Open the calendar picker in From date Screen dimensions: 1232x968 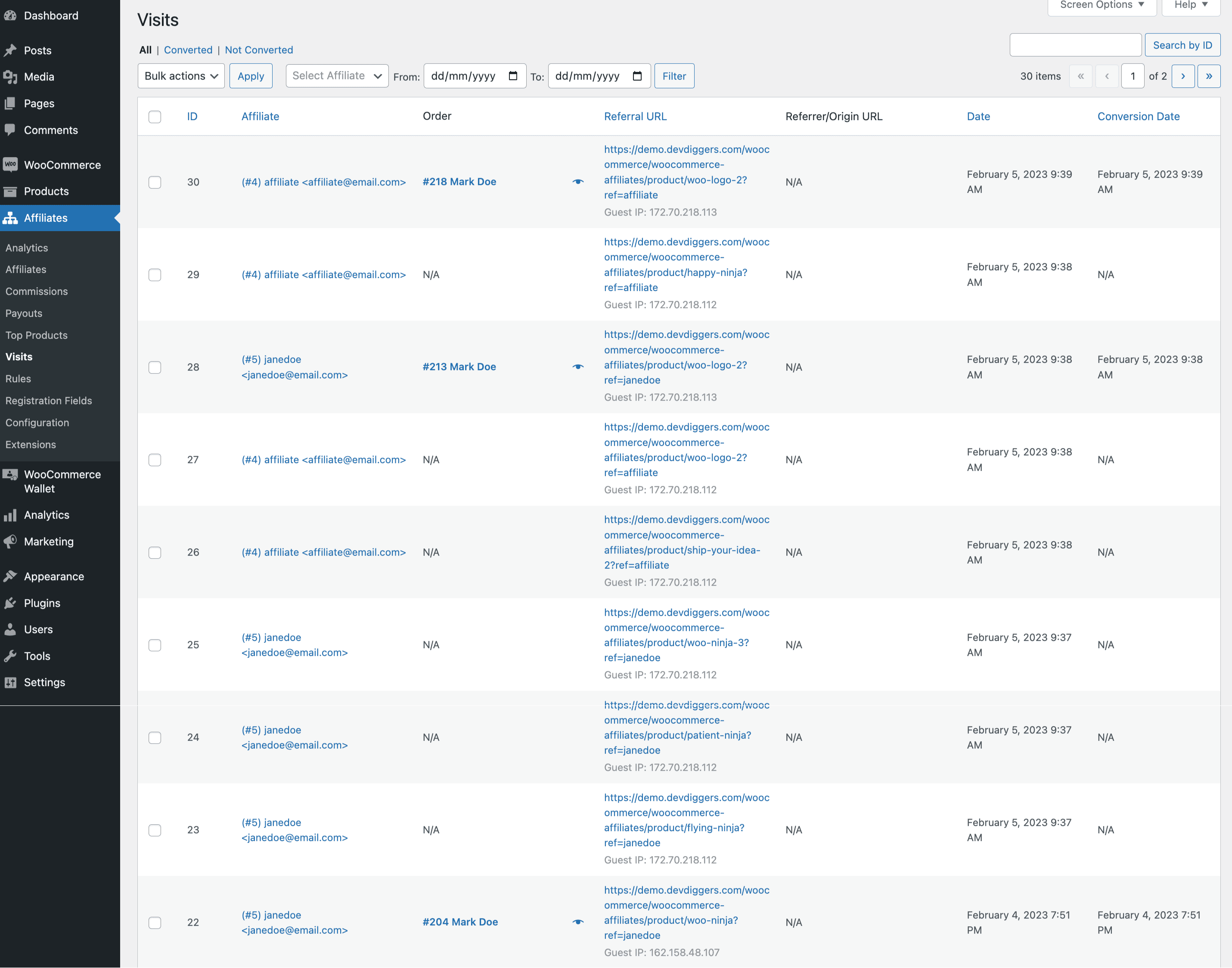coord(513,76)
